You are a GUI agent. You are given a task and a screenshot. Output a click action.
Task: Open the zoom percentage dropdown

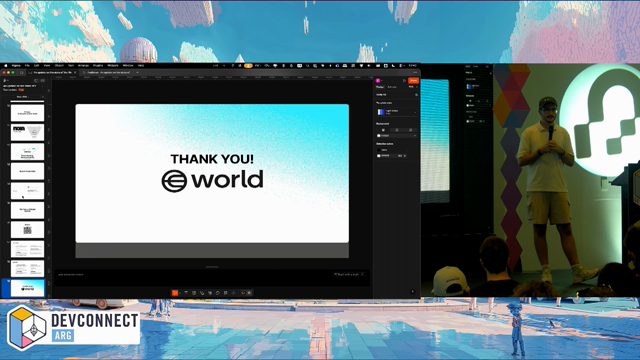click(x=413, y=87)
